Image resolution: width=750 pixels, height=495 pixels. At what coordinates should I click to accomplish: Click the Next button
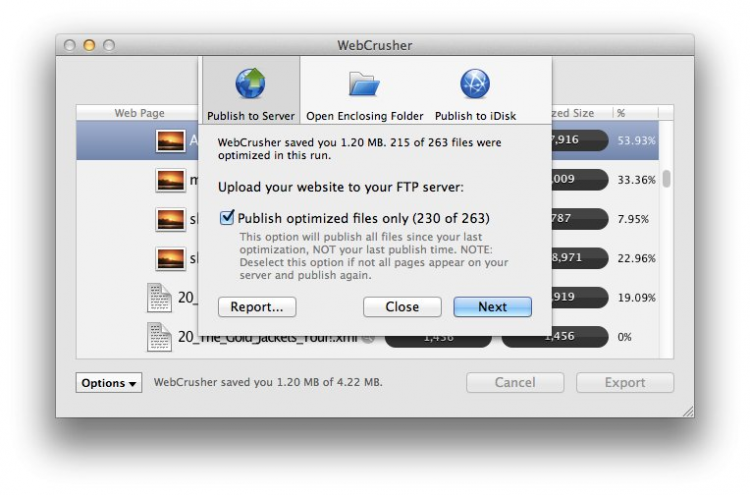pyautogui.click(x=492, y=307)
